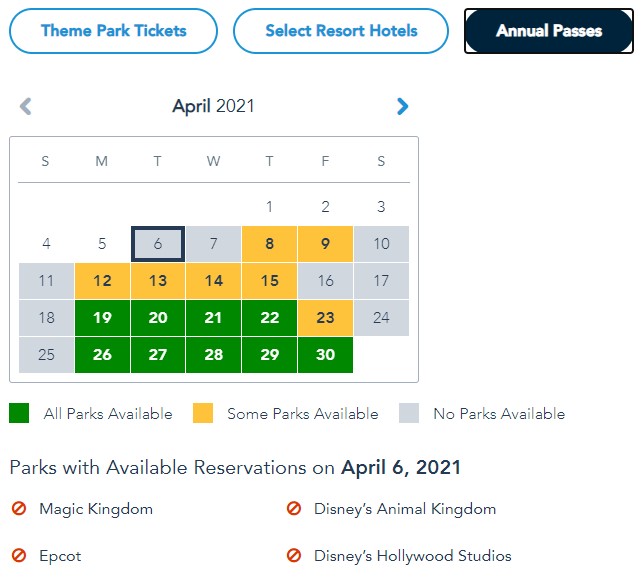
Task: Click unavailable icon beside Magic Kingdom
Action: point(18,509)
